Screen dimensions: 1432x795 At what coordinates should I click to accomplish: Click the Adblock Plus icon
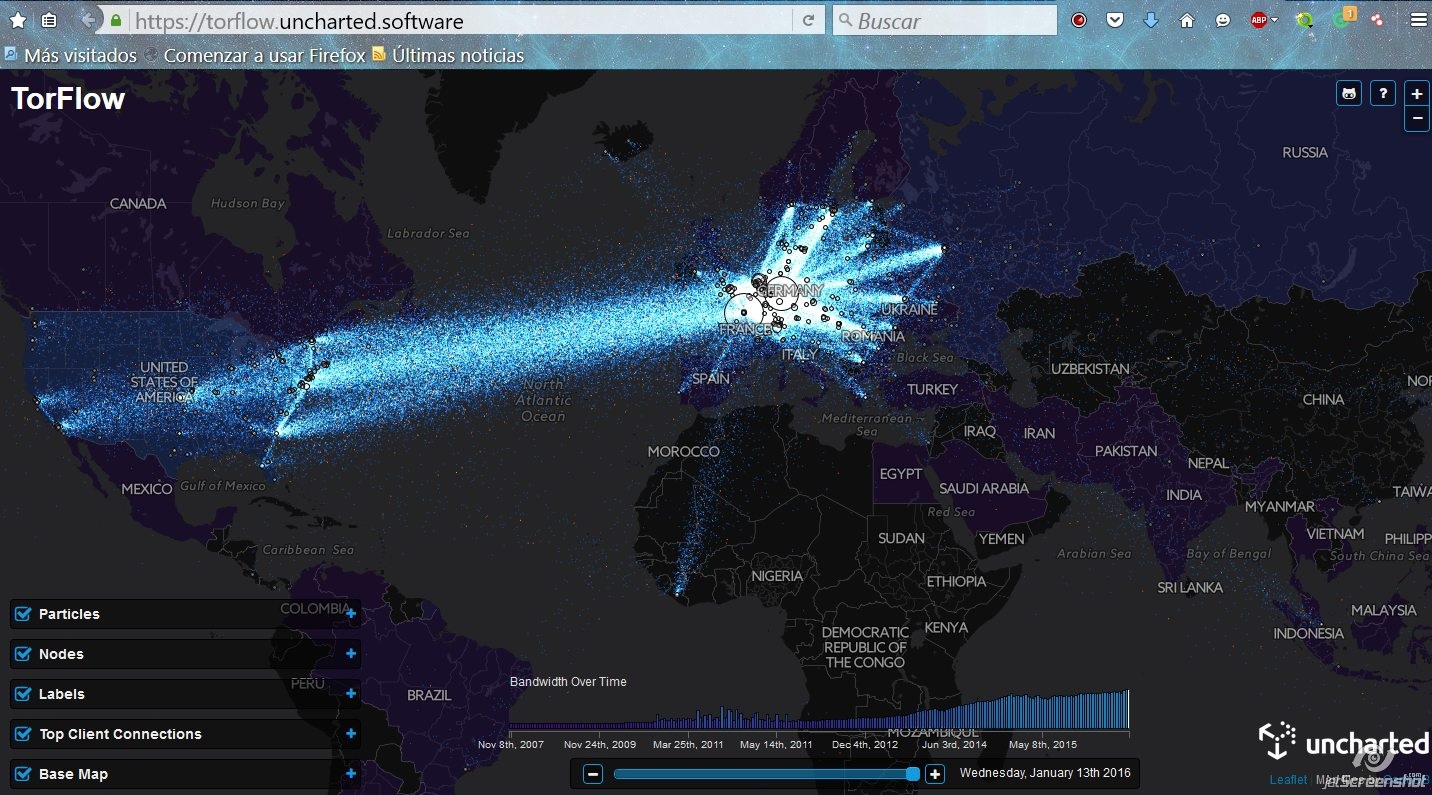click(1259, 20)
